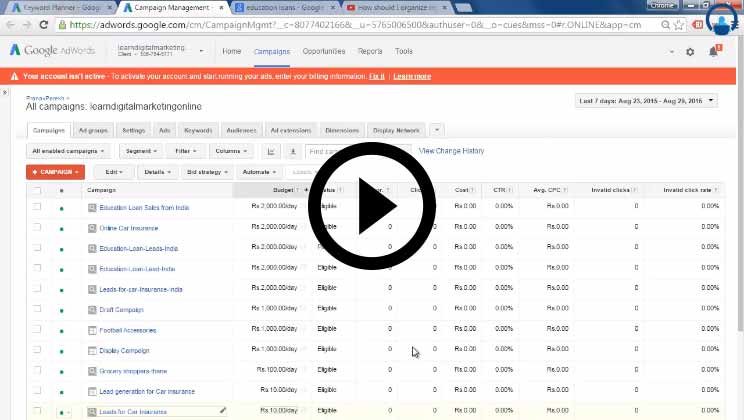
Task: Click search campaign type icon beside Online Car Insurance
Action: click(92, 228)
